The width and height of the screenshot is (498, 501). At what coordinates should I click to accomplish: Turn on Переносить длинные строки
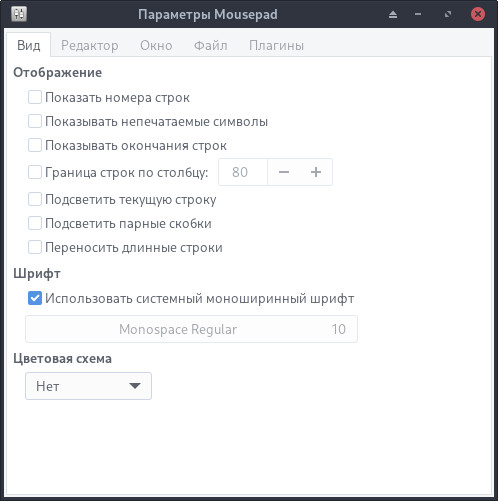(x=35, y=247)
